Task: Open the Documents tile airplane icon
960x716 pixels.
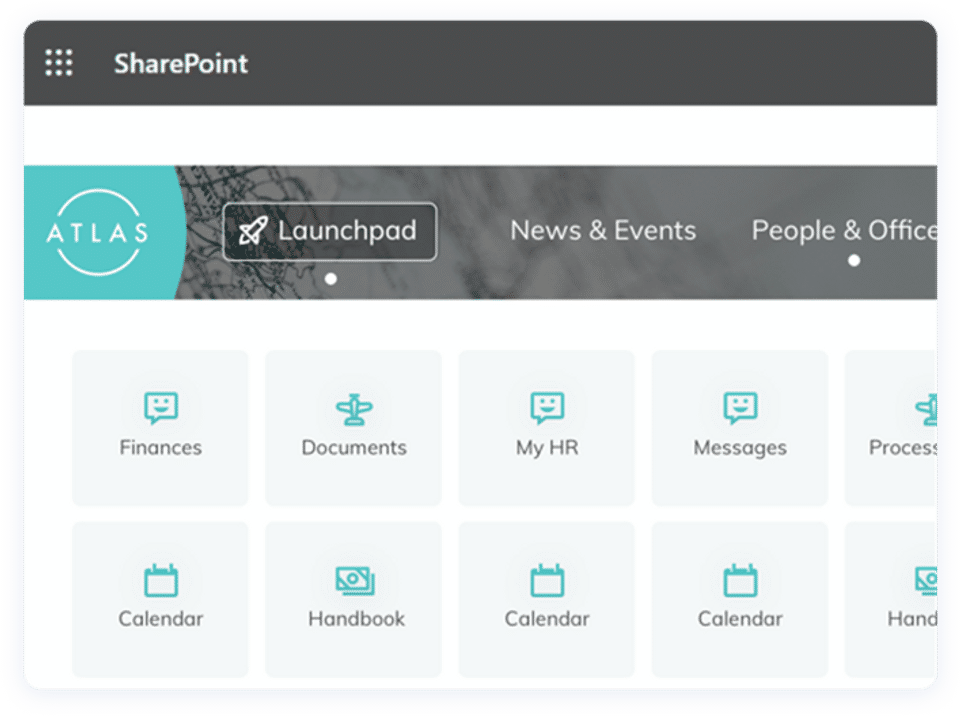Action: pos(354,409)
